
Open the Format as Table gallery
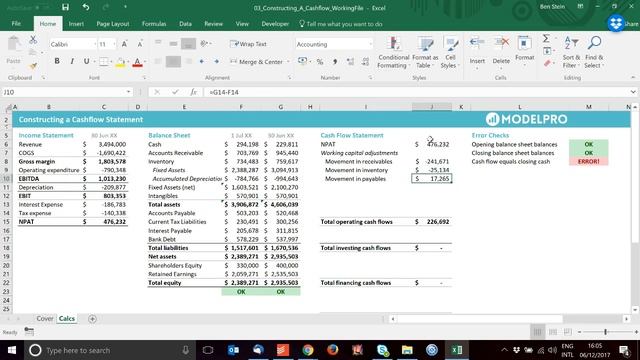click(x=425, y=53)
